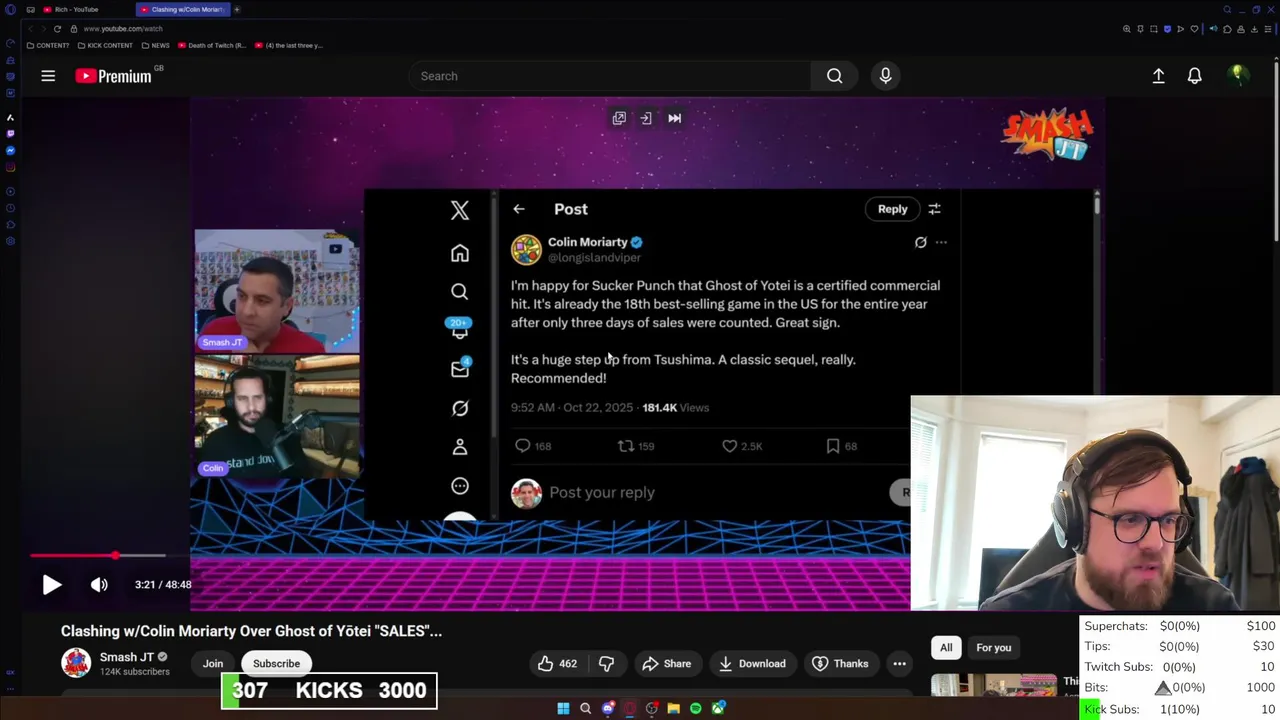Image resolution: width=1280 pixels, height=720 pixels.
Task: Select the Clashing w/Colin Moriarty browser tab
Action: coord(182,9)
